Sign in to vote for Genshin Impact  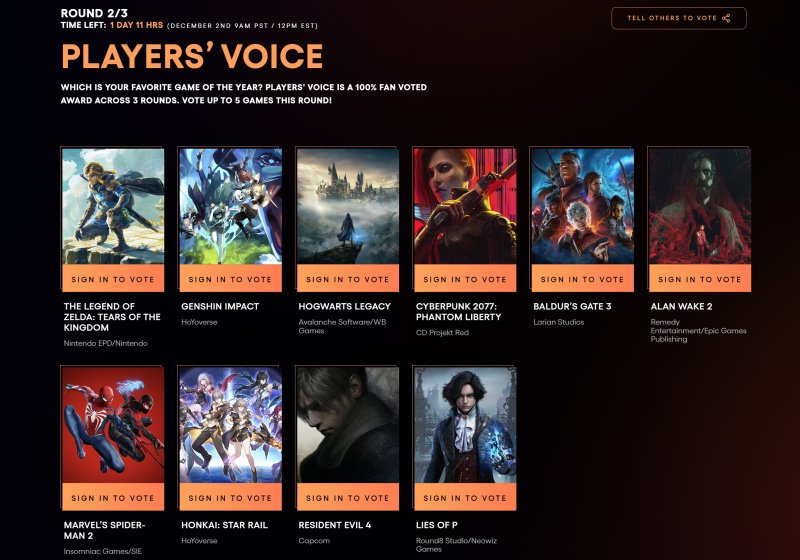[230, 278]
